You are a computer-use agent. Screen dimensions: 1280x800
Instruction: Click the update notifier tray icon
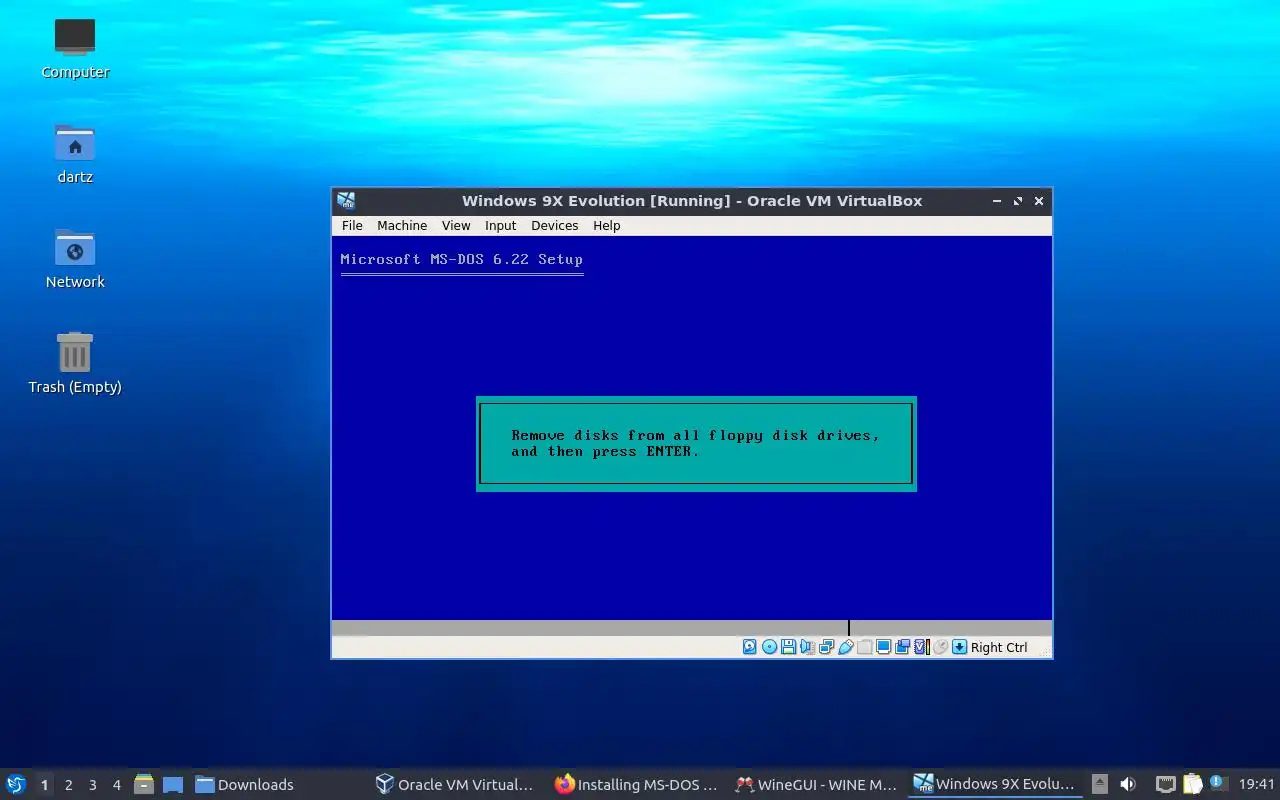[x=1218, y=783]
